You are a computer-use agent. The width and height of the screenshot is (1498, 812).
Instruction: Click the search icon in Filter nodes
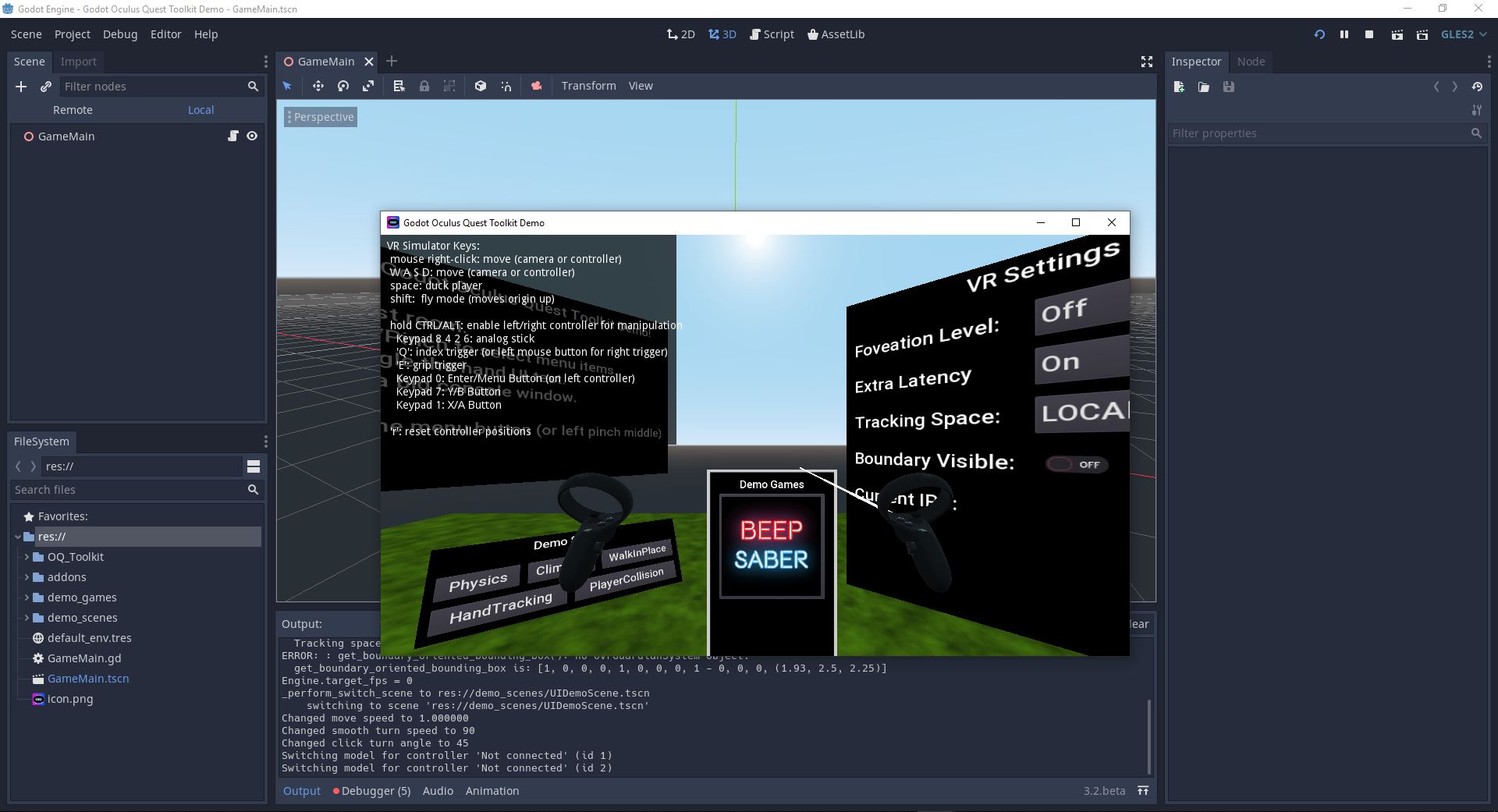[253, 87]
